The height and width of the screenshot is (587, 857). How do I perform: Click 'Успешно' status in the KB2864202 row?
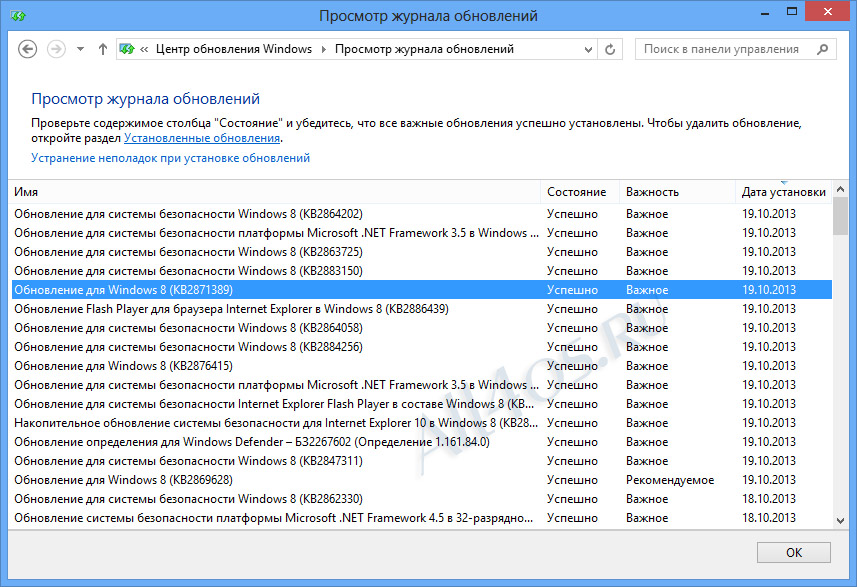[572, 214]
